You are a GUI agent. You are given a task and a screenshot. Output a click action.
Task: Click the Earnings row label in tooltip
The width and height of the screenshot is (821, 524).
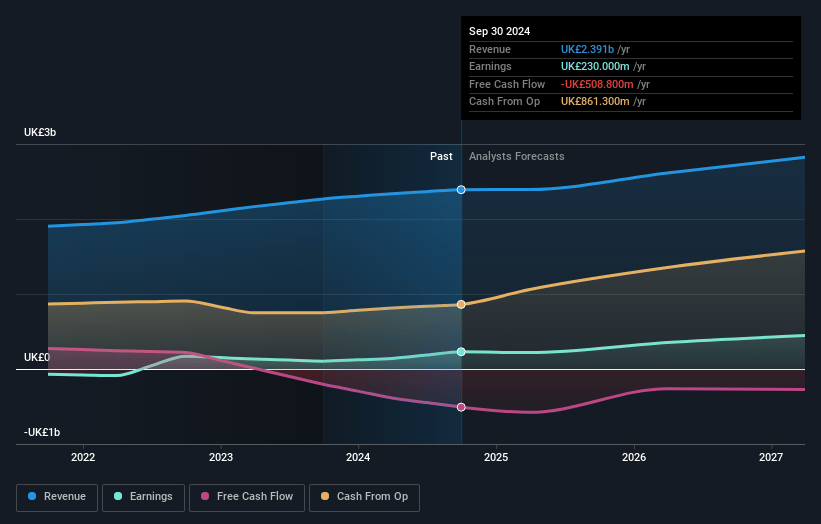click(x=490, y=66)
